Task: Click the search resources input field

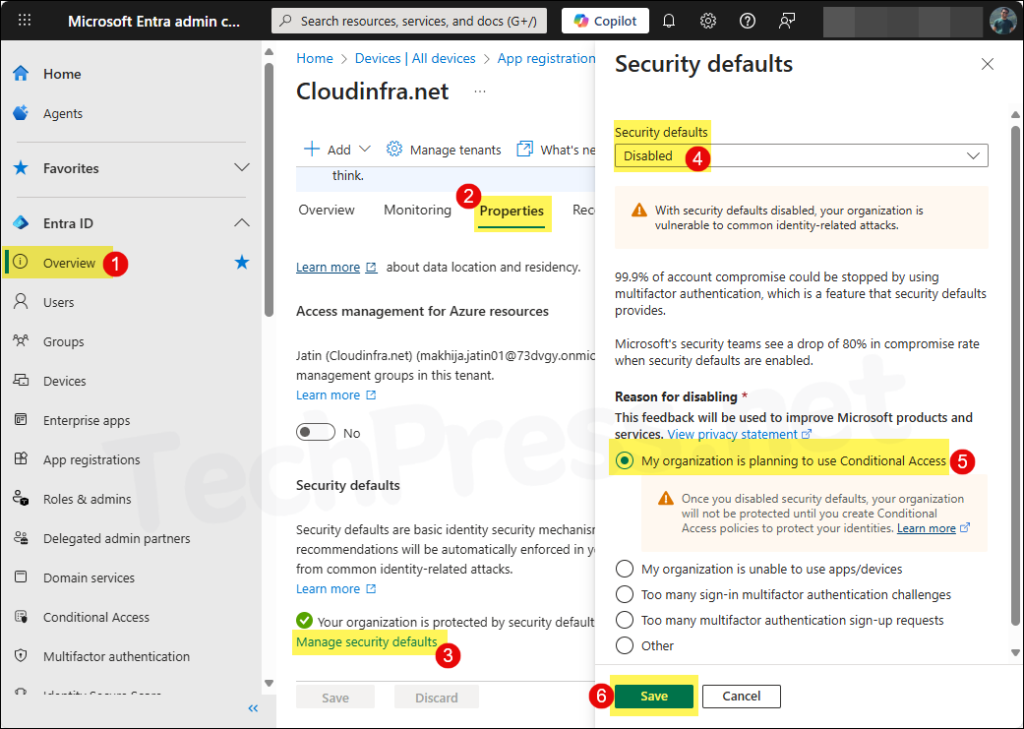Action: [x=410, y=20]
